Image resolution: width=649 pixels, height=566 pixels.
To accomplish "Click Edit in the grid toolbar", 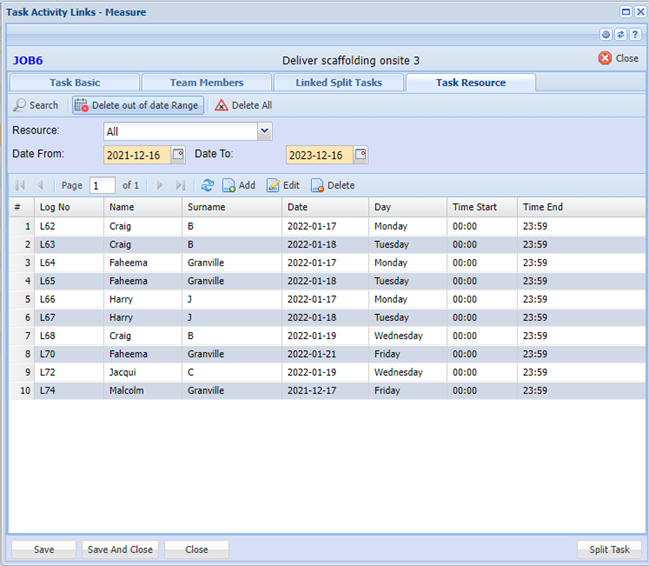I will pos(282,185).
